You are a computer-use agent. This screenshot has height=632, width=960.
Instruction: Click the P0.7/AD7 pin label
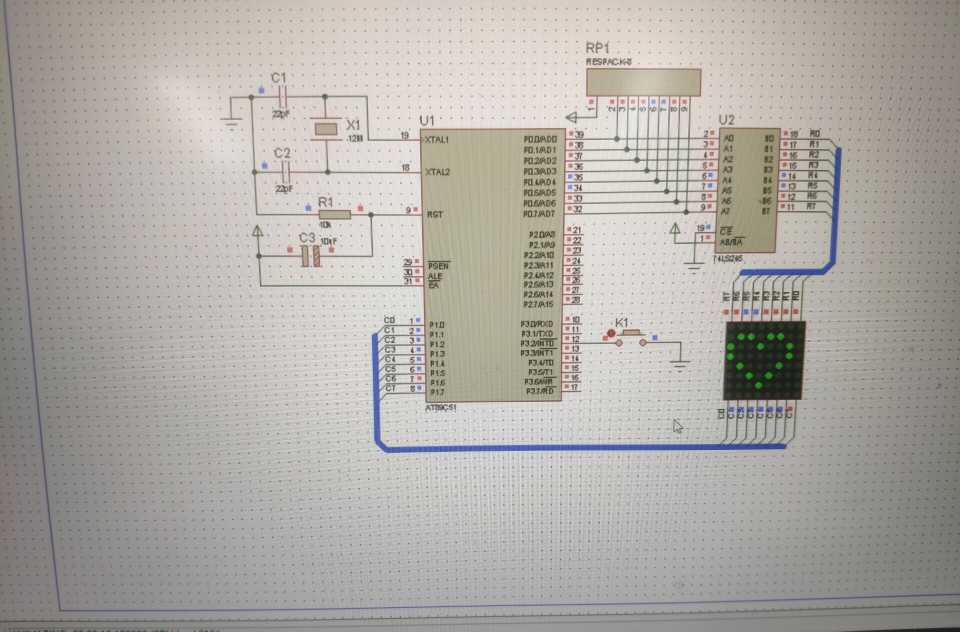(x=539, y=214)
